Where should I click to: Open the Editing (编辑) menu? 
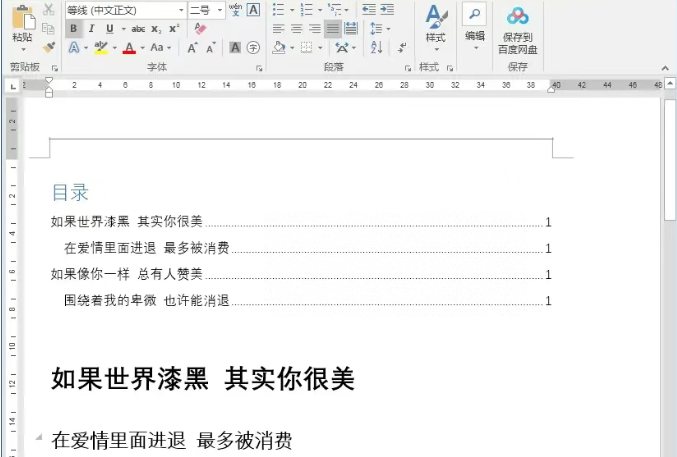tap(475, 27)
